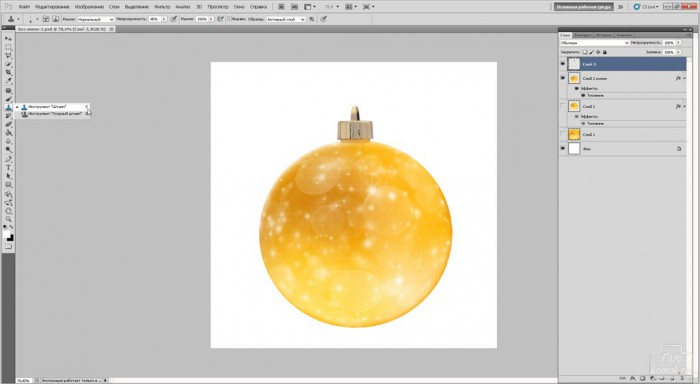Viewport: 700px width, 384px height.
Task: Select the Crop tool
Action: pos(8,73)
